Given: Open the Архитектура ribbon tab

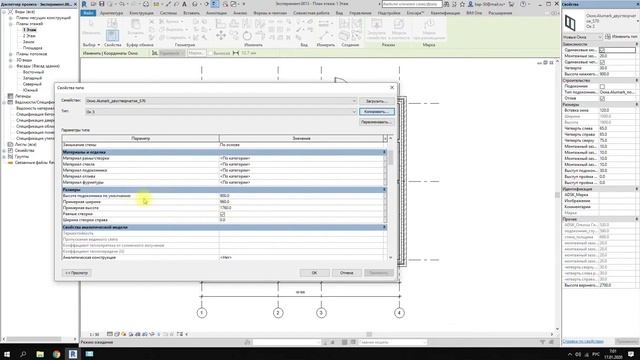Looking at the screenshot, I should [111, 13].
